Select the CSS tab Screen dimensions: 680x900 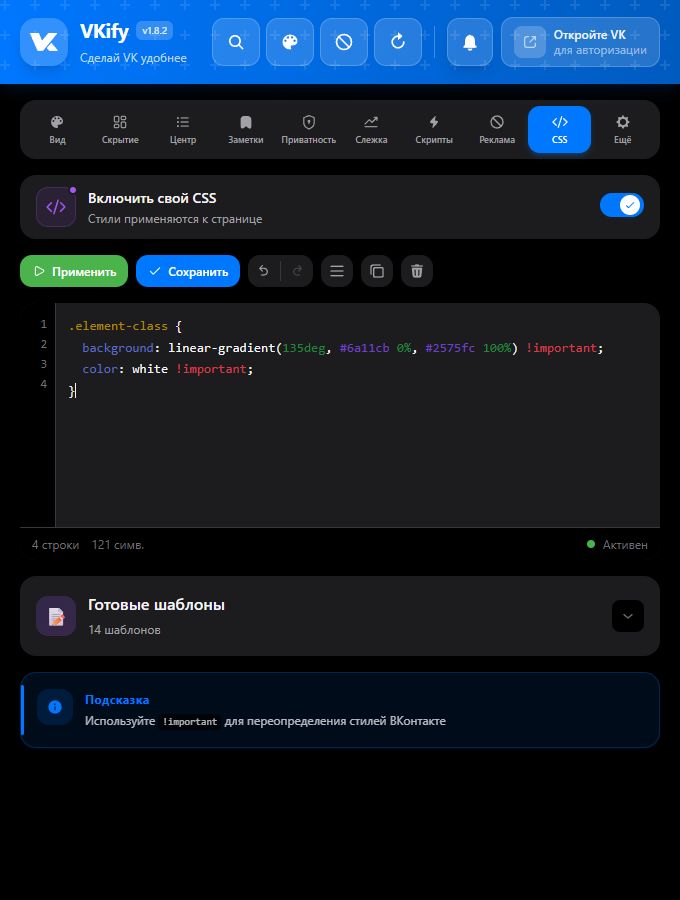[559, 130]
